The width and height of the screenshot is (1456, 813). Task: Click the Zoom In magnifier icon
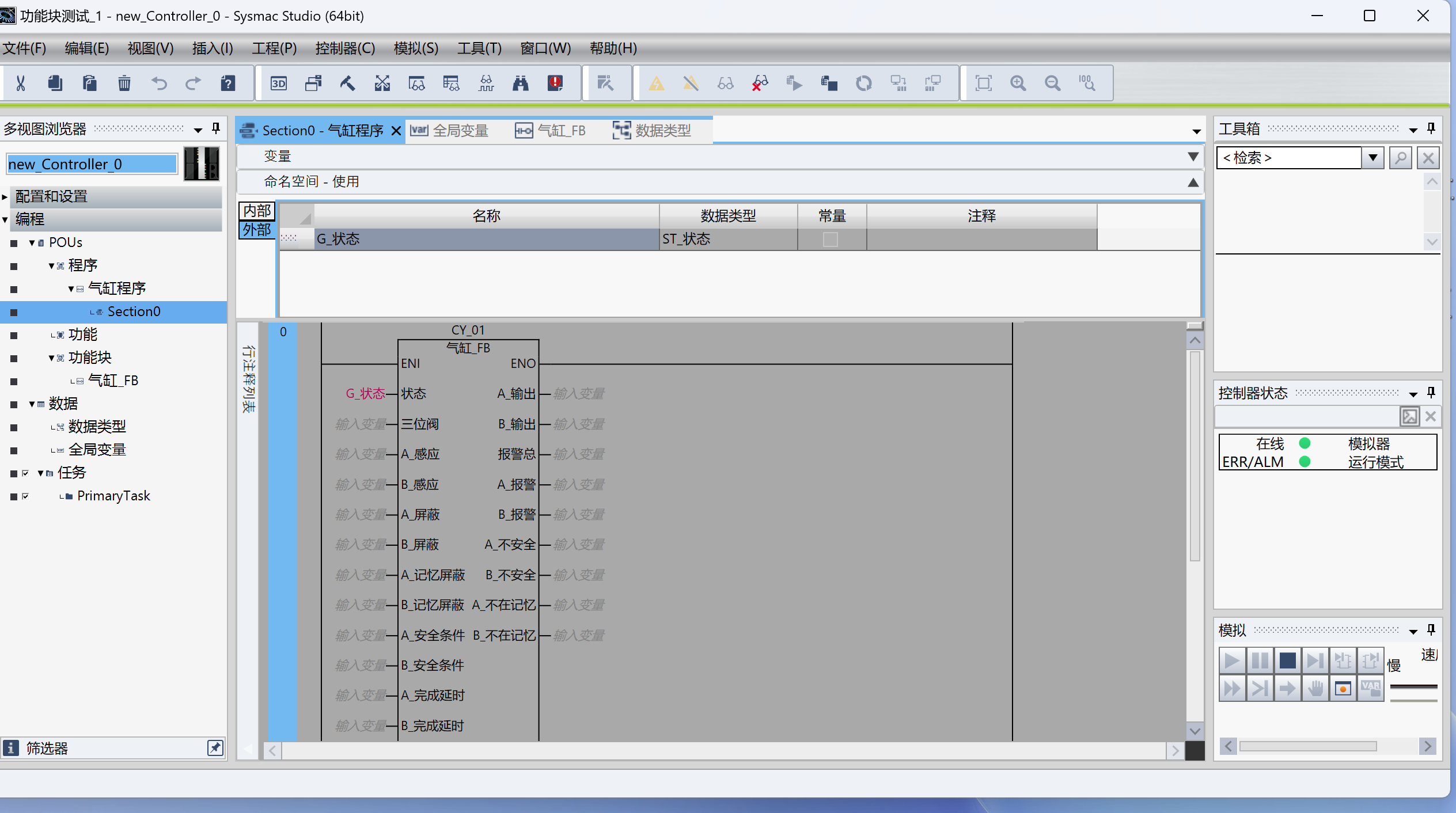[1018, 83]
